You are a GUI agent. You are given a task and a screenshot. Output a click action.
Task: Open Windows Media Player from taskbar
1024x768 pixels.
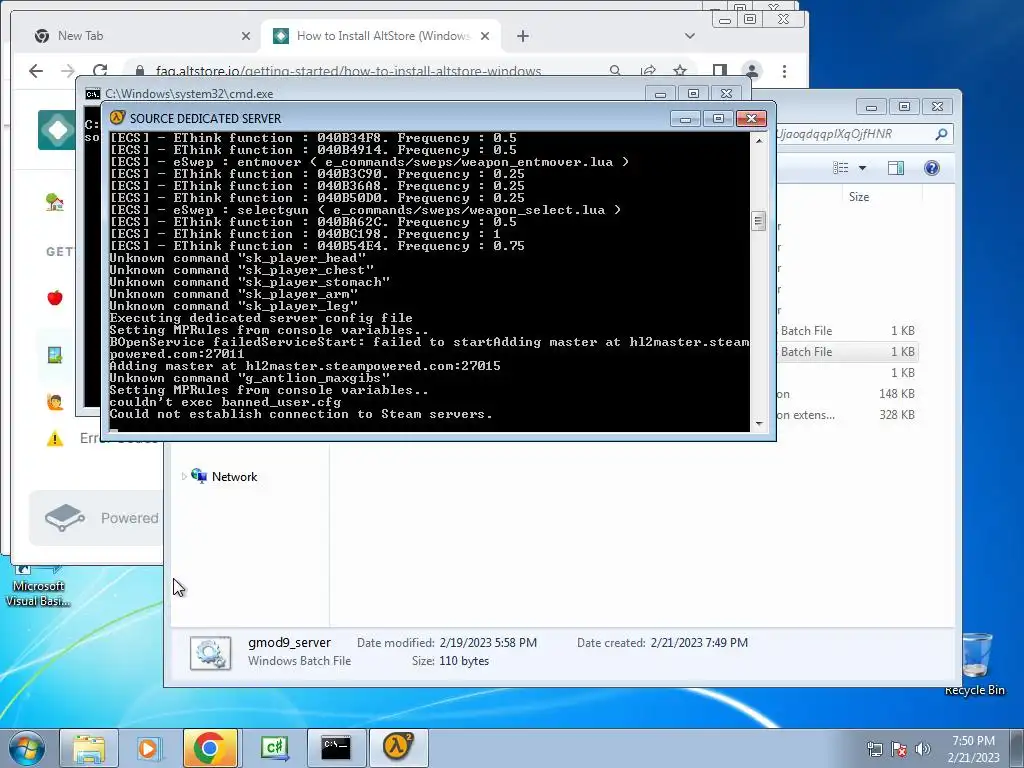coord(148,748)
